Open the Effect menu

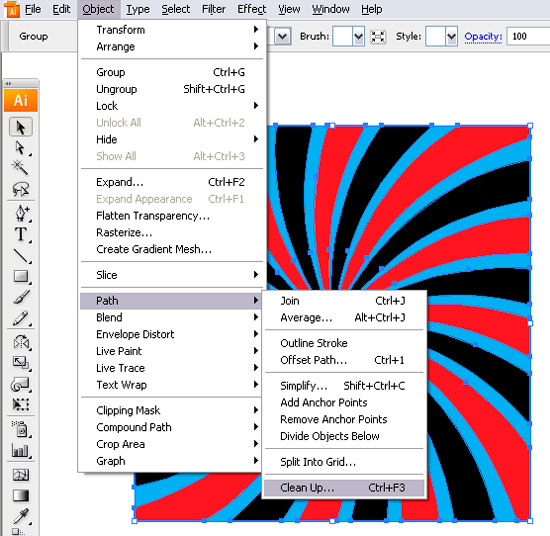(x=251, y=9)
